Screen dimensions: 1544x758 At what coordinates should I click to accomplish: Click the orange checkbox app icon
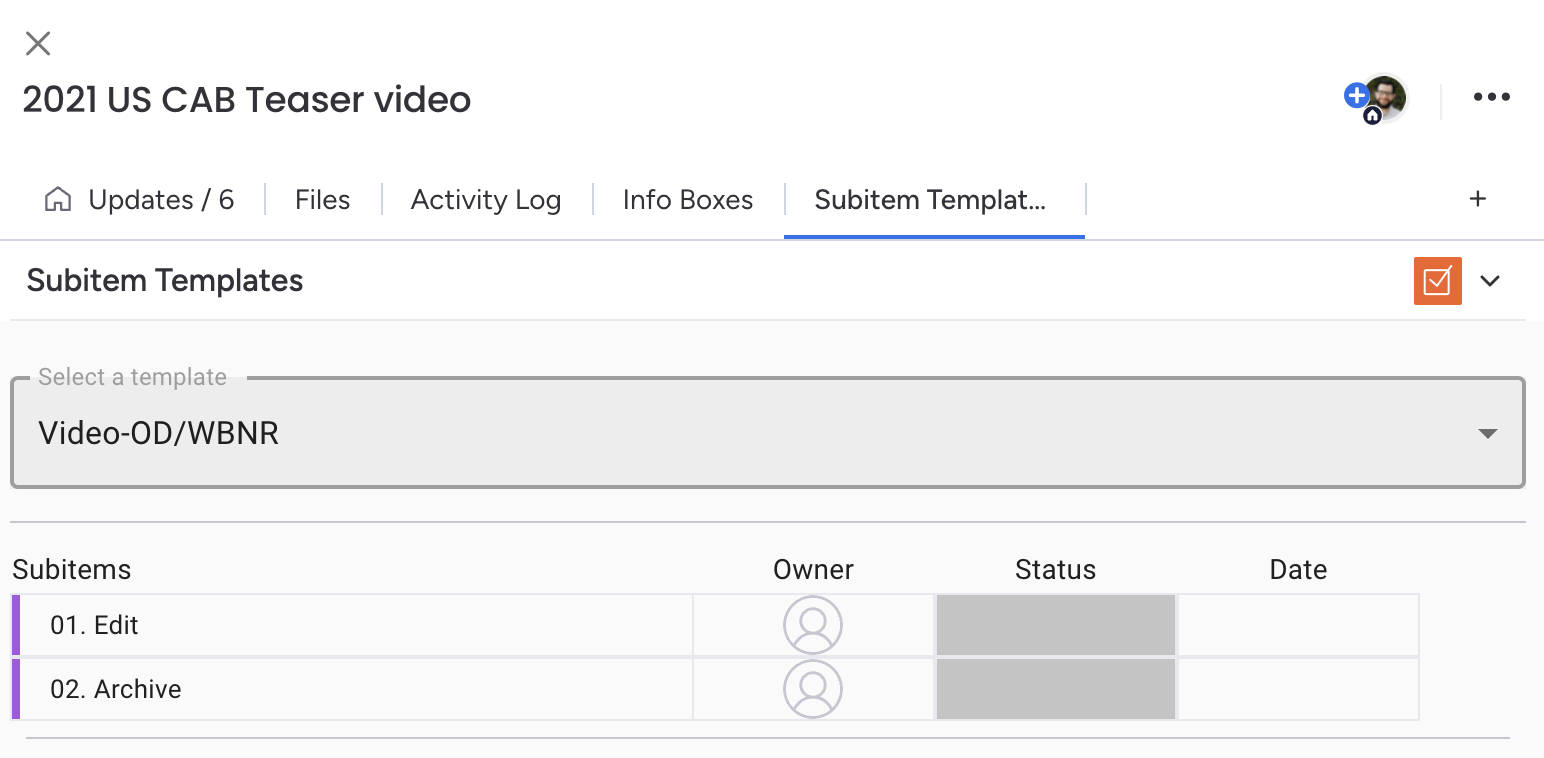click(x=1437, y=281)
